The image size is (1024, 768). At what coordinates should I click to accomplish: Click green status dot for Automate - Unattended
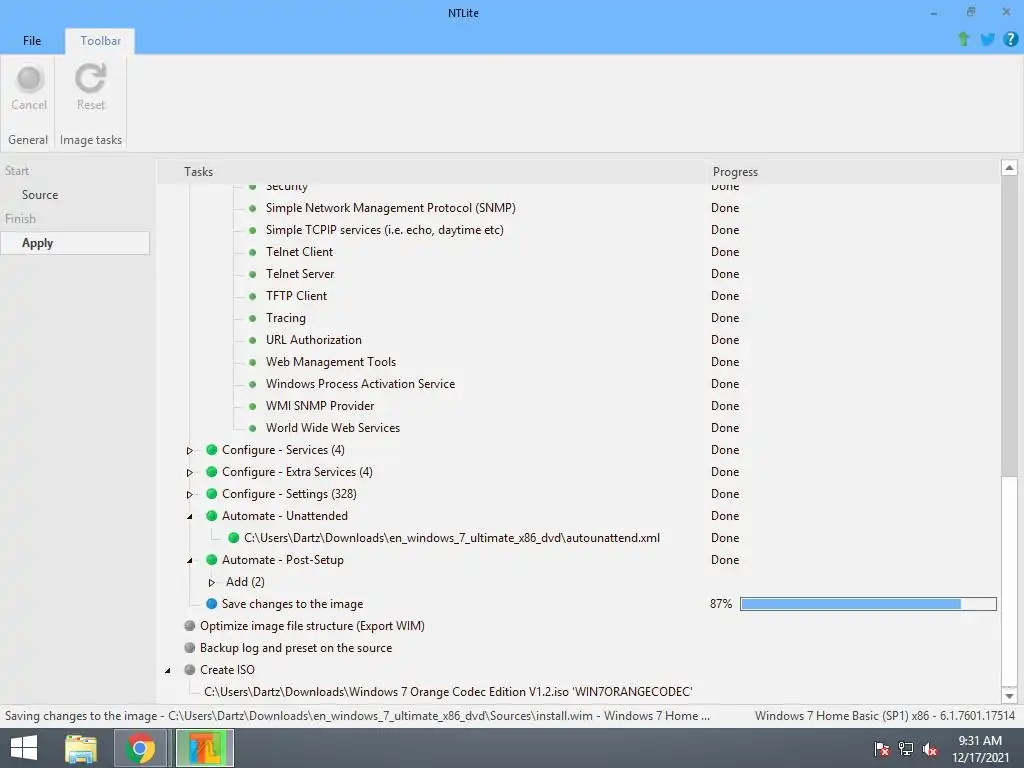pyautogui.click(x=212, y=516)
